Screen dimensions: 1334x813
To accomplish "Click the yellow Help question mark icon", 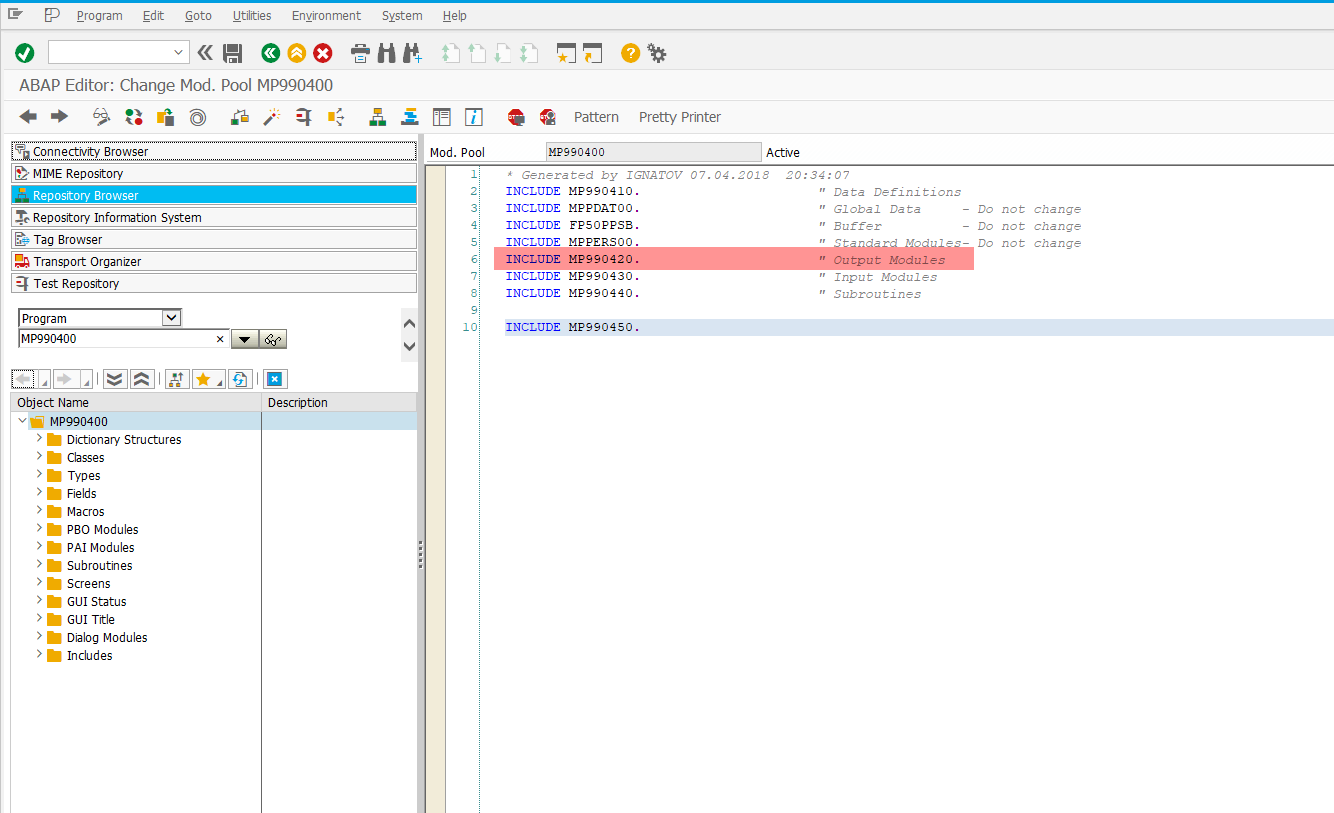I will 630,53.
